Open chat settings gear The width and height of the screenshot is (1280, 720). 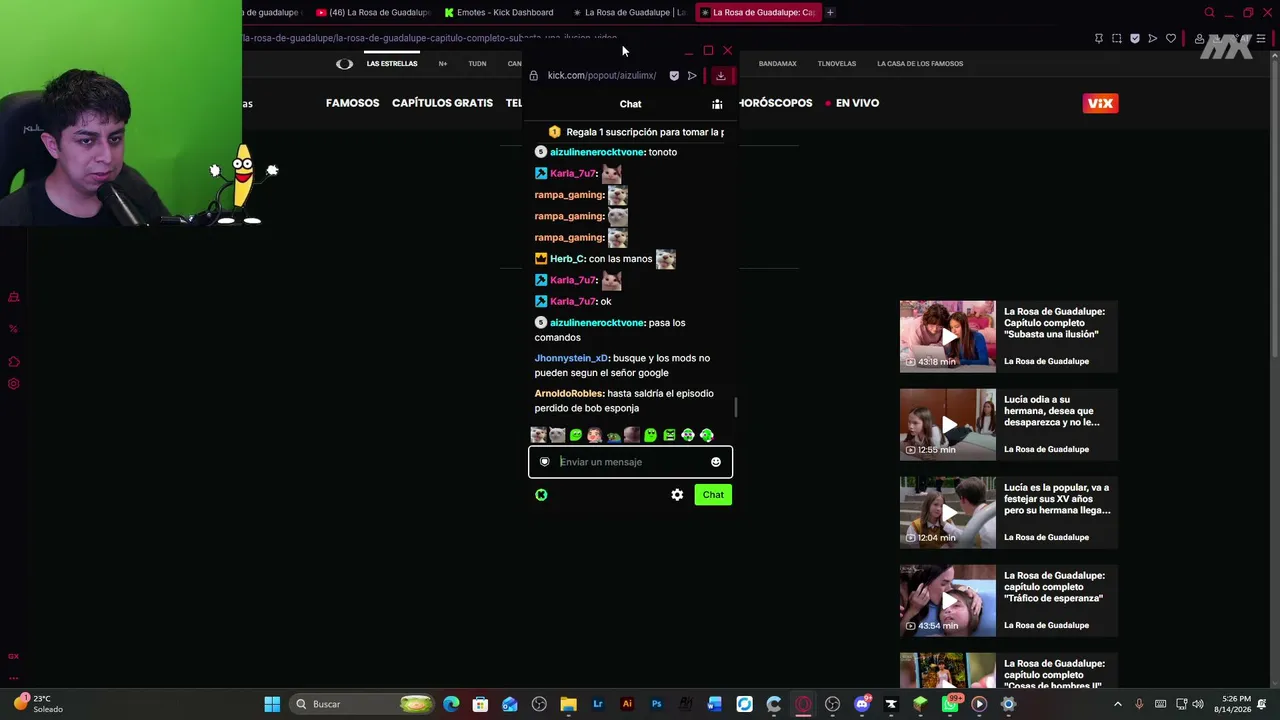coord(677,495)
